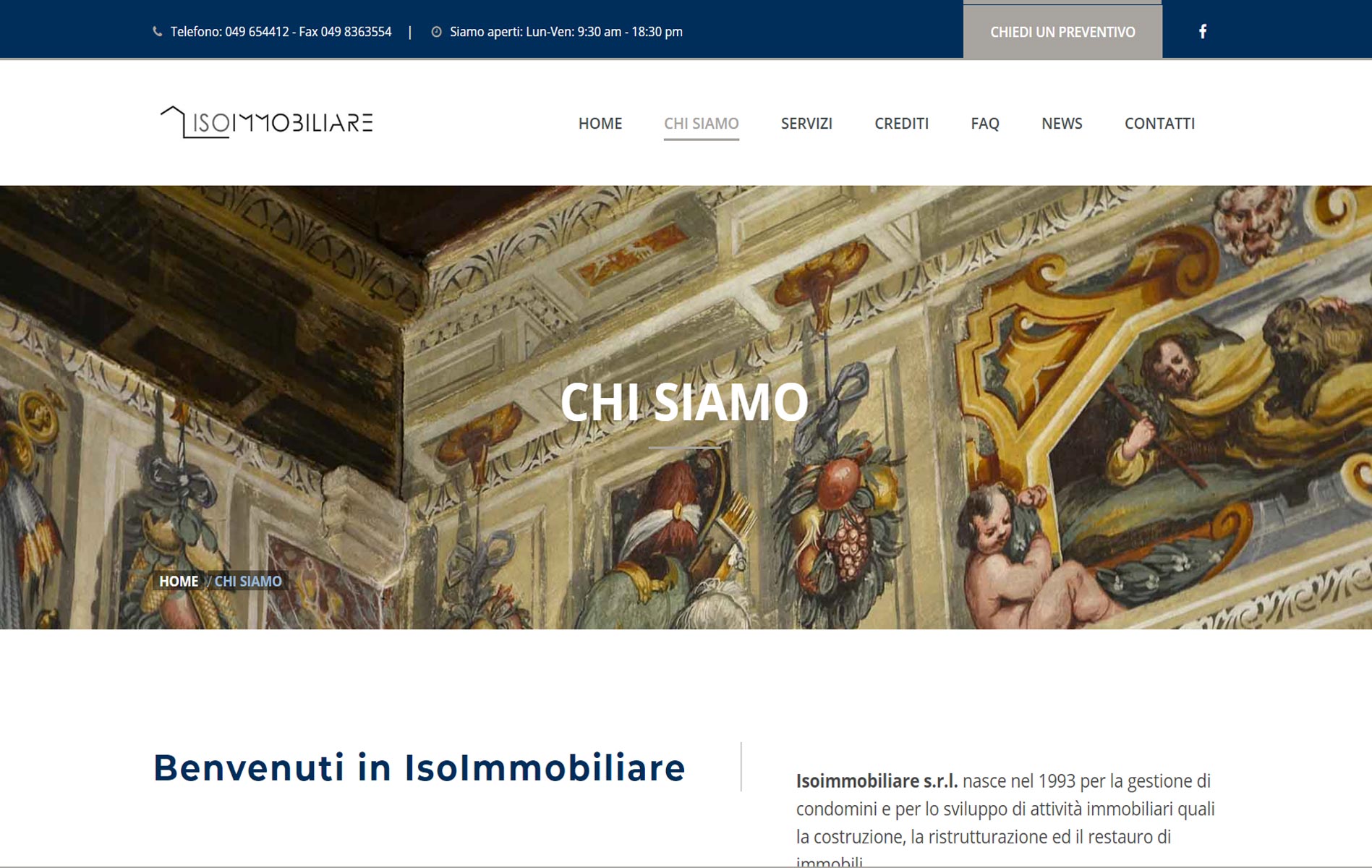Click the CHI SIAMO hero banner title
This screenshot has height=868, width=1372.
[684, 402]
